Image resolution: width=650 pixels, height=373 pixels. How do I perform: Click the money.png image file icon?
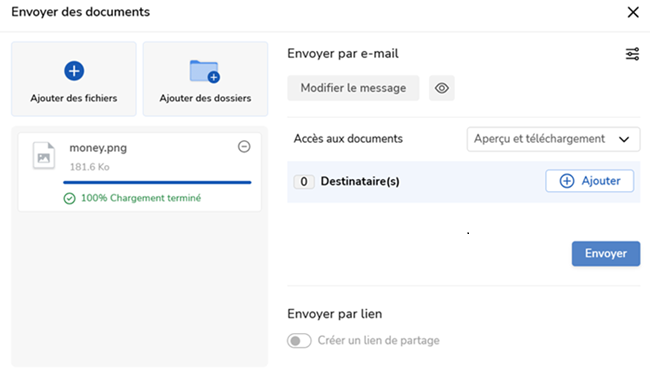(44, 155)
